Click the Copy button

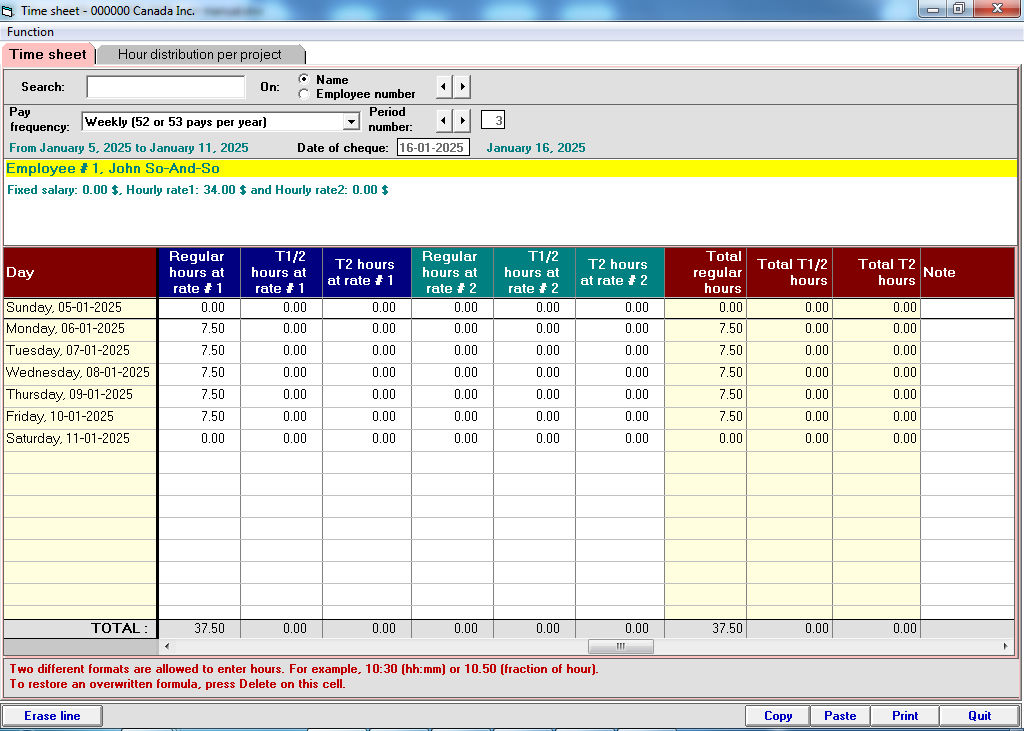778,716
